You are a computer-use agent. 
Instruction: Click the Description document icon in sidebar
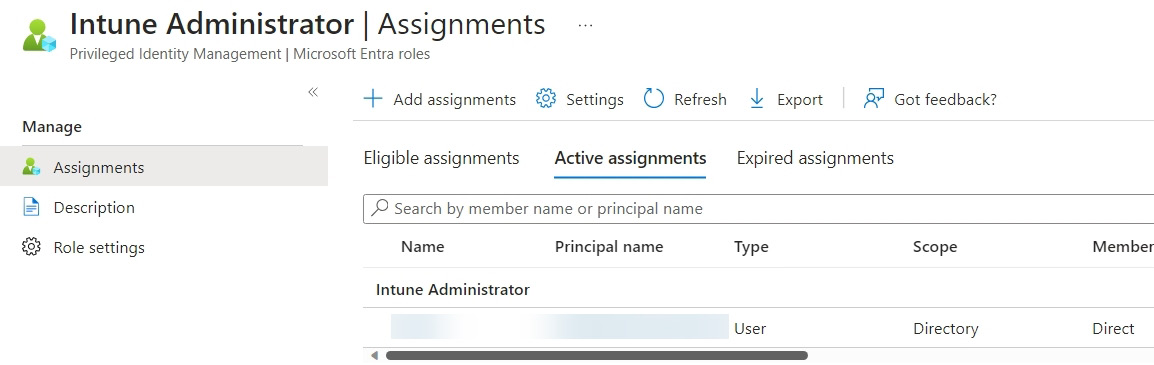coord(31,208)
